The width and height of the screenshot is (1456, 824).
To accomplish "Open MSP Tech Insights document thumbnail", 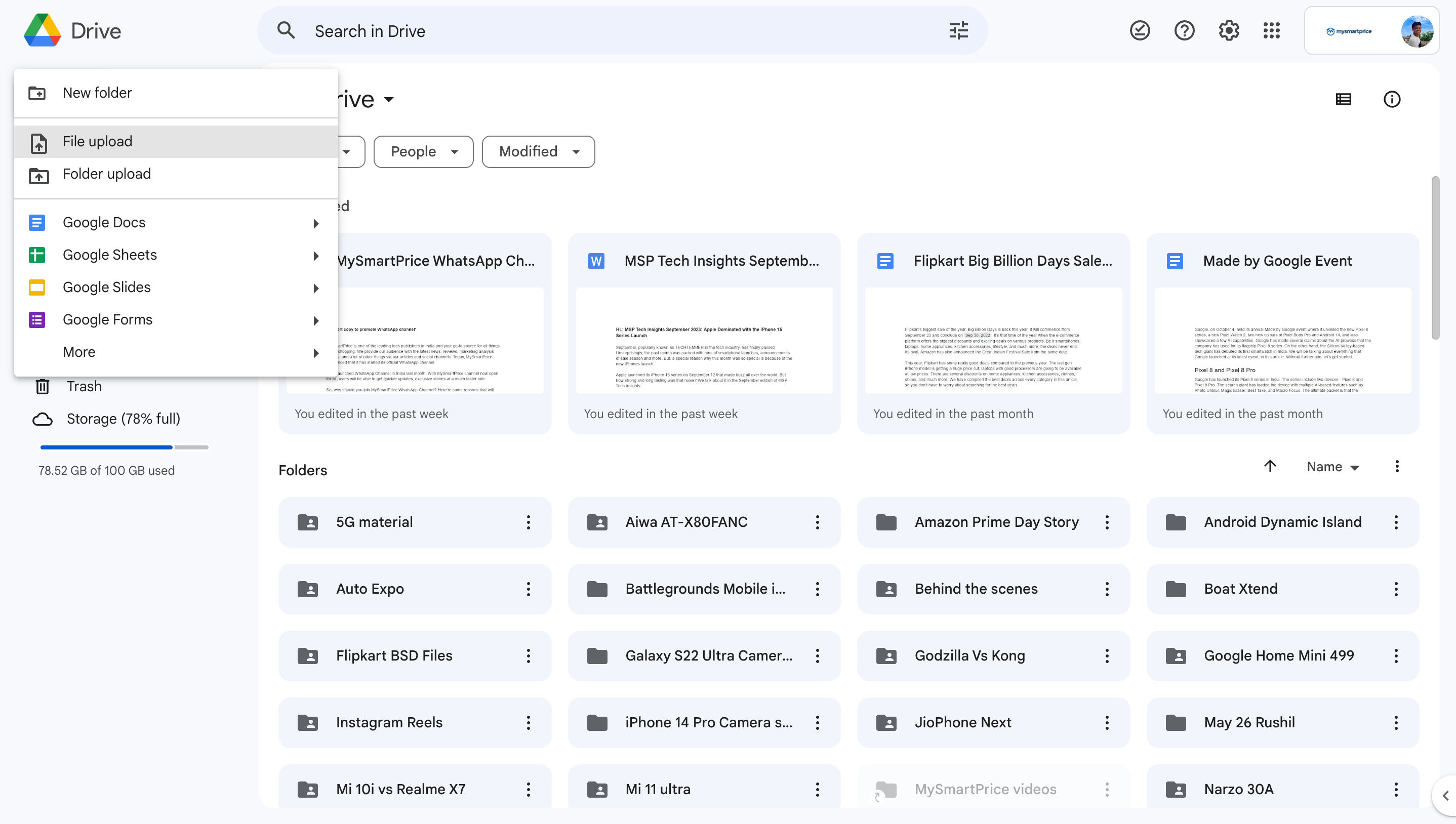I will point(704,340).
